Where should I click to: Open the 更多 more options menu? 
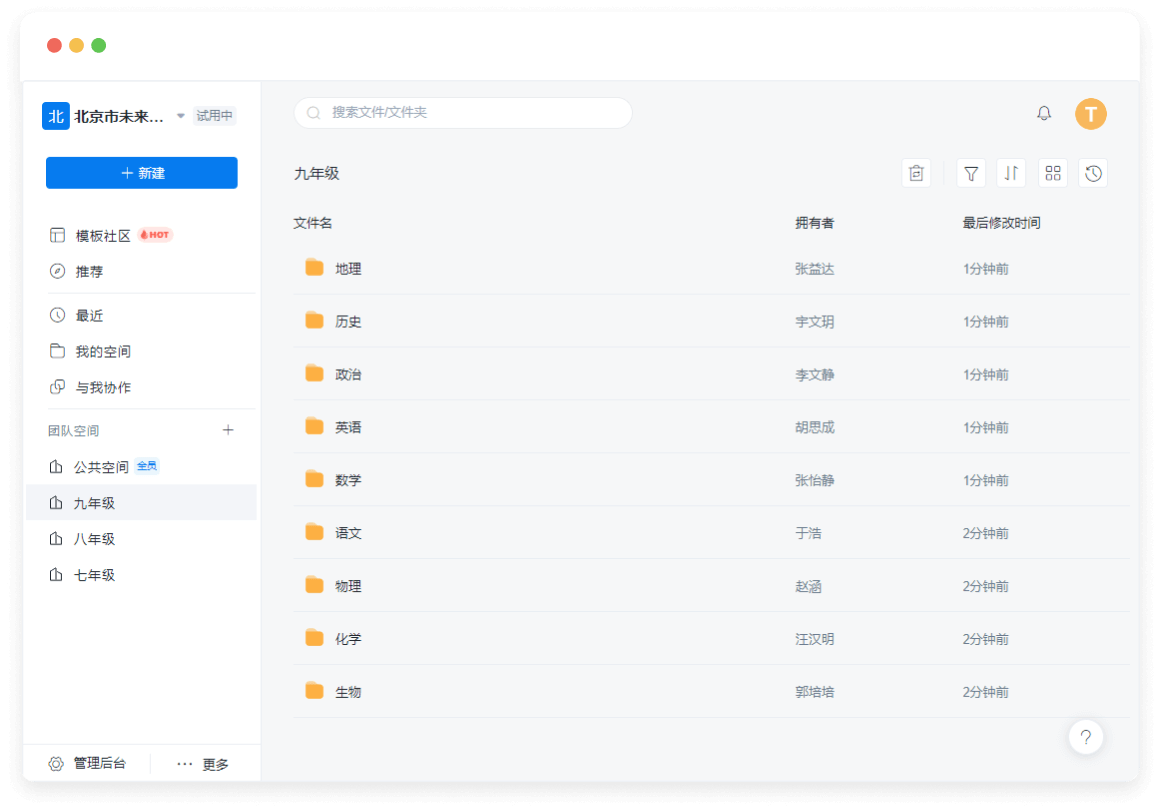(x=203, y=764)
